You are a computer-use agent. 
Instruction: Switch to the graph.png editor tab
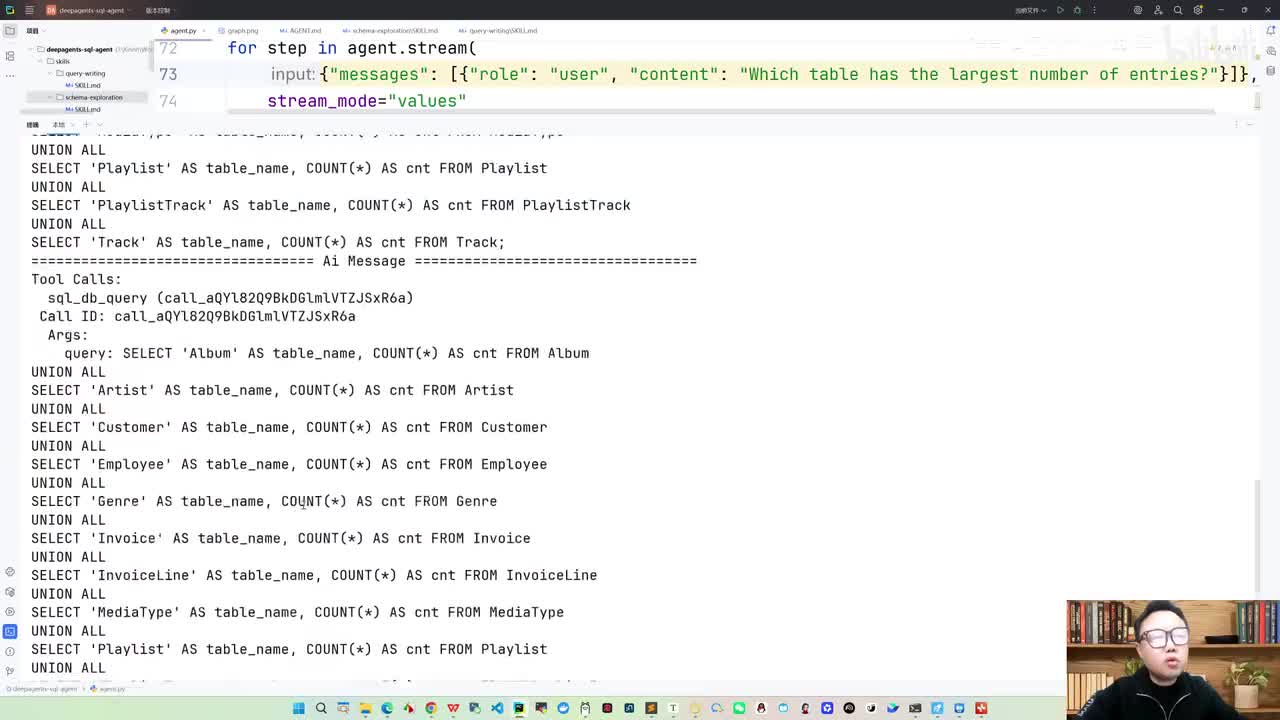click(x=238, y=31)
